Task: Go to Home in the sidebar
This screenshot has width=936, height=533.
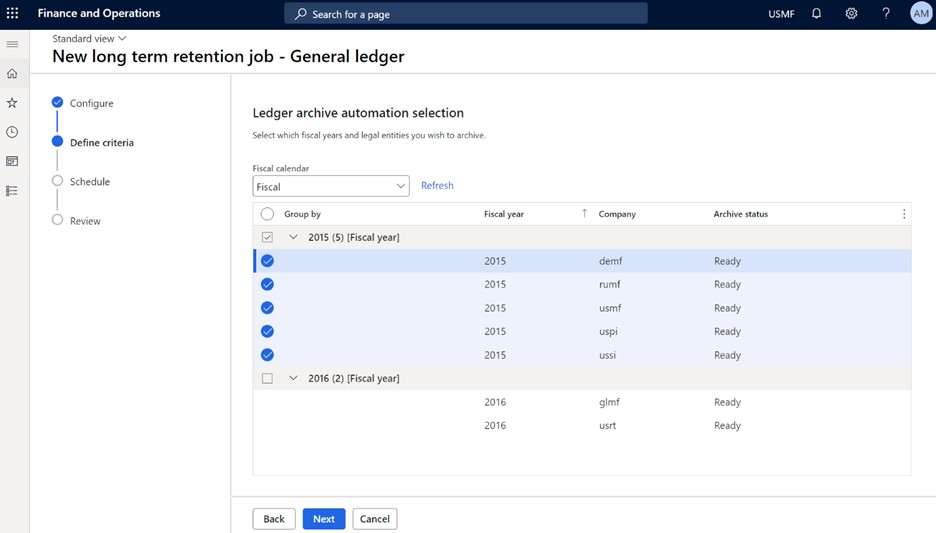Action: 12,74
